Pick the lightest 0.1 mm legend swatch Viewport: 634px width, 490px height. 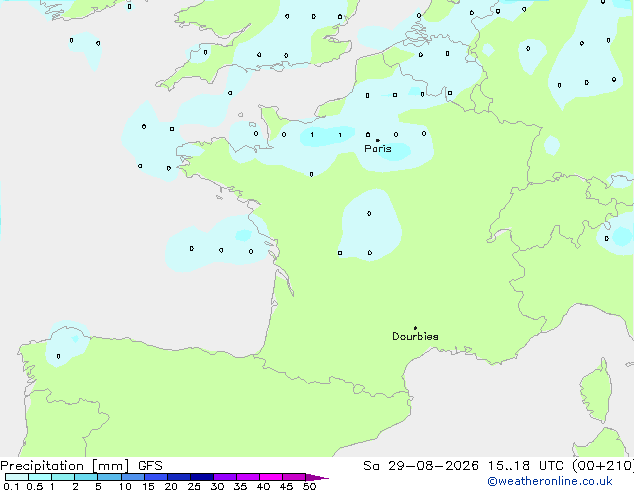(17, 477)
